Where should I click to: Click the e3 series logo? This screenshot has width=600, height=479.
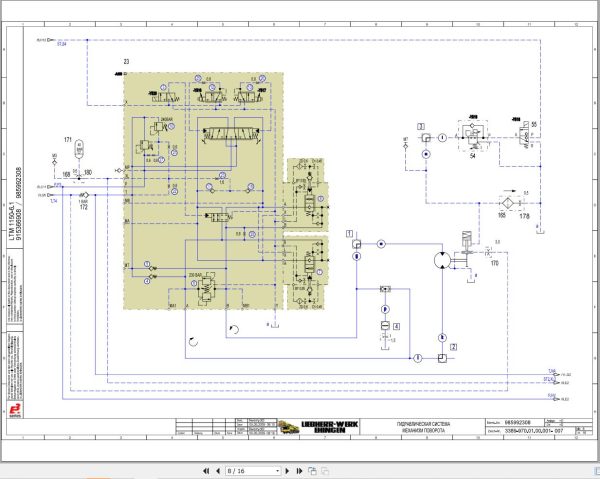coord(16,410)
